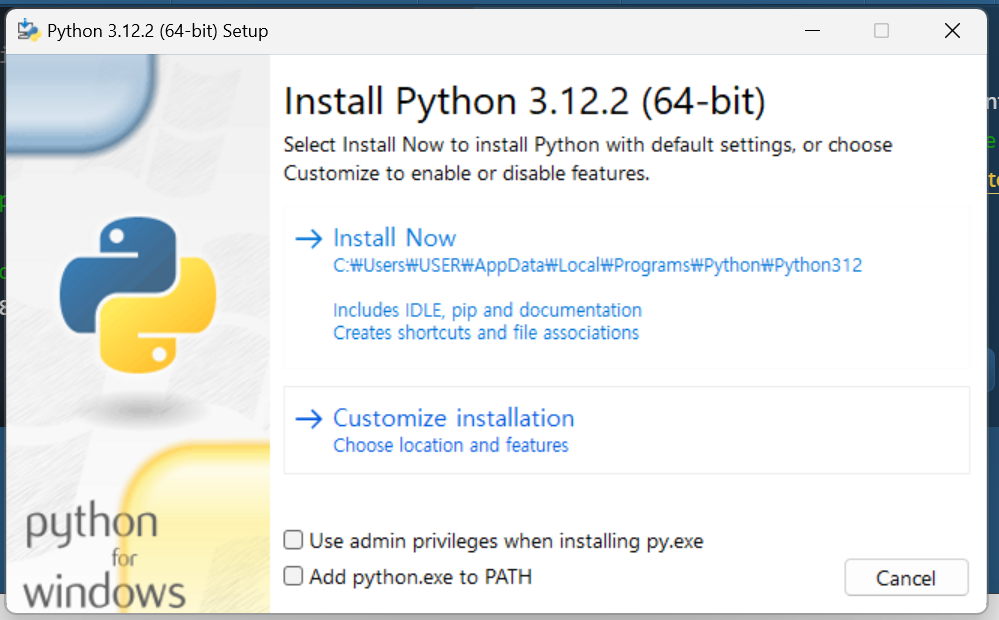Check Add python.exe to PATH
This screenshot has height=620, width=999.
pyautogui.click(x=293, y=576)
